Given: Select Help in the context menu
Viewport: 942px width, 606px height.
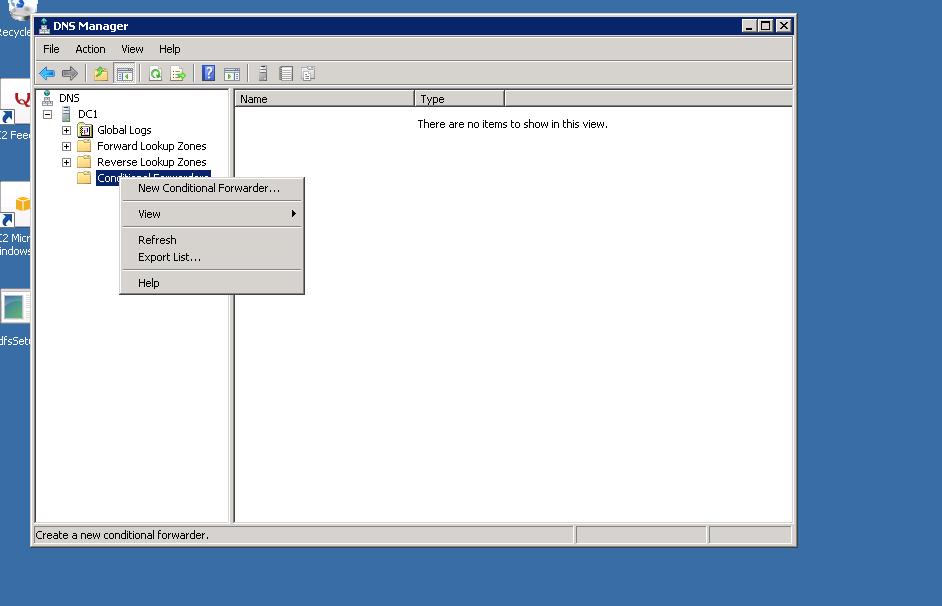Looking at the screenshot, I should [x=212, y=283].
